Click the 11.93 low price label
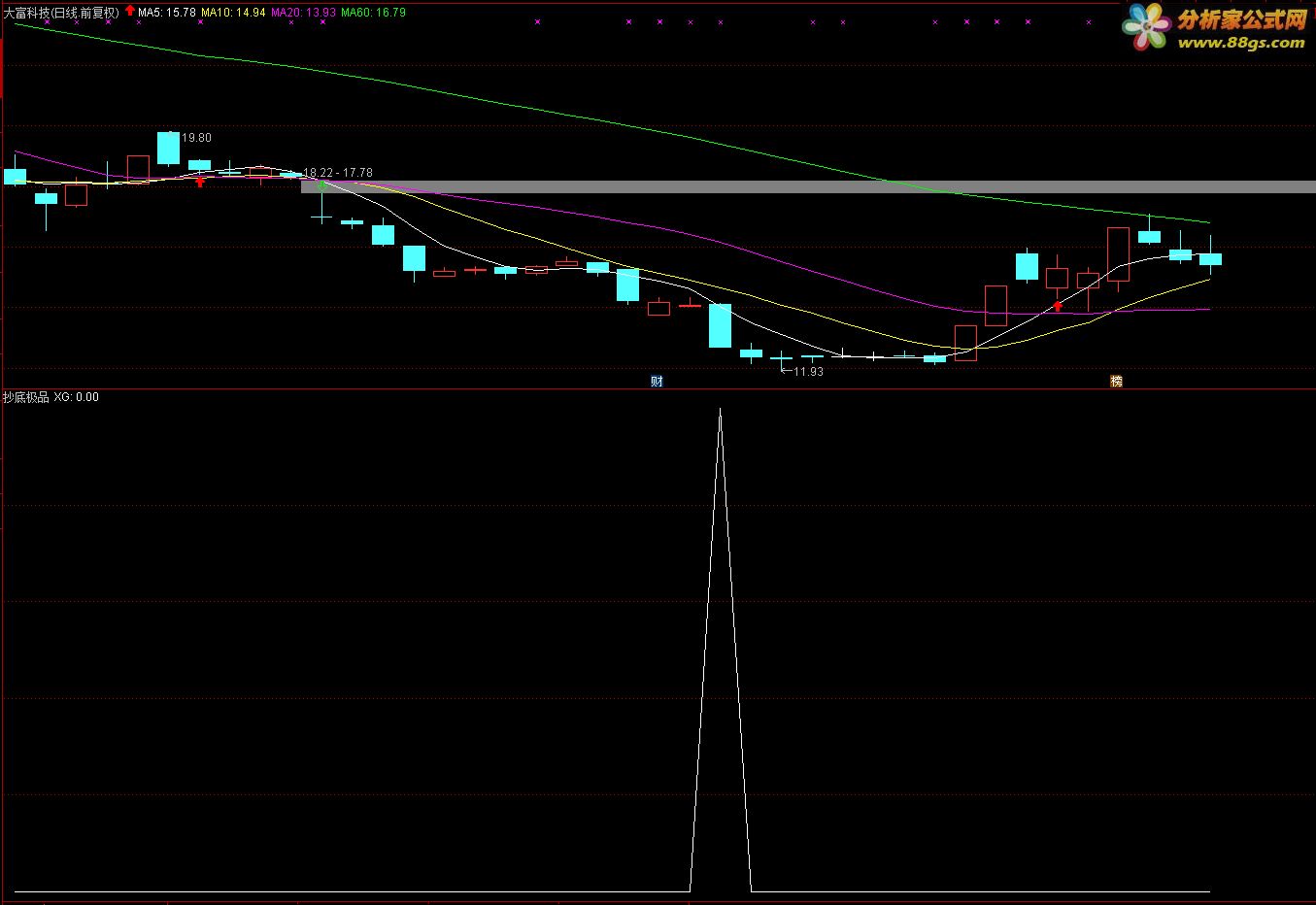Image resolution: width=1316 pixels, height=905 pixels. [808, 372]
